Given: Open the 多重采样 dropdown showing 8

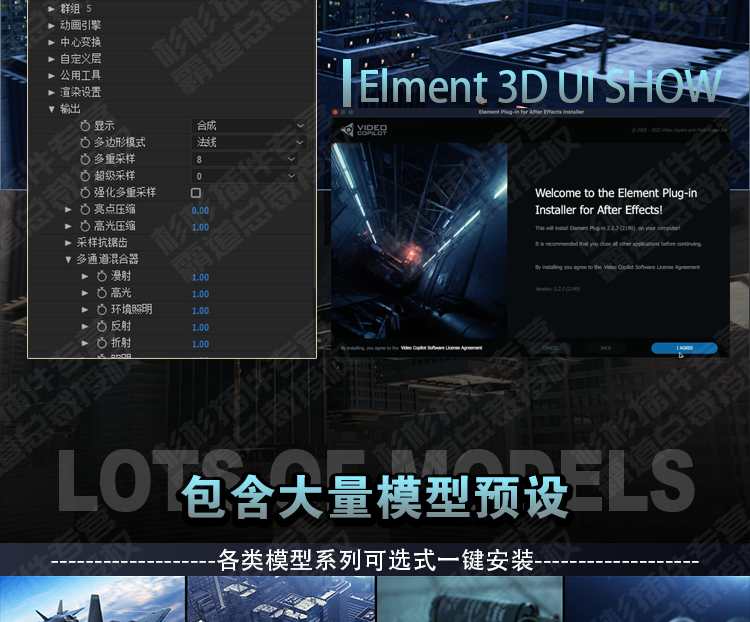Looking at the screenshot, I should 245,159.
